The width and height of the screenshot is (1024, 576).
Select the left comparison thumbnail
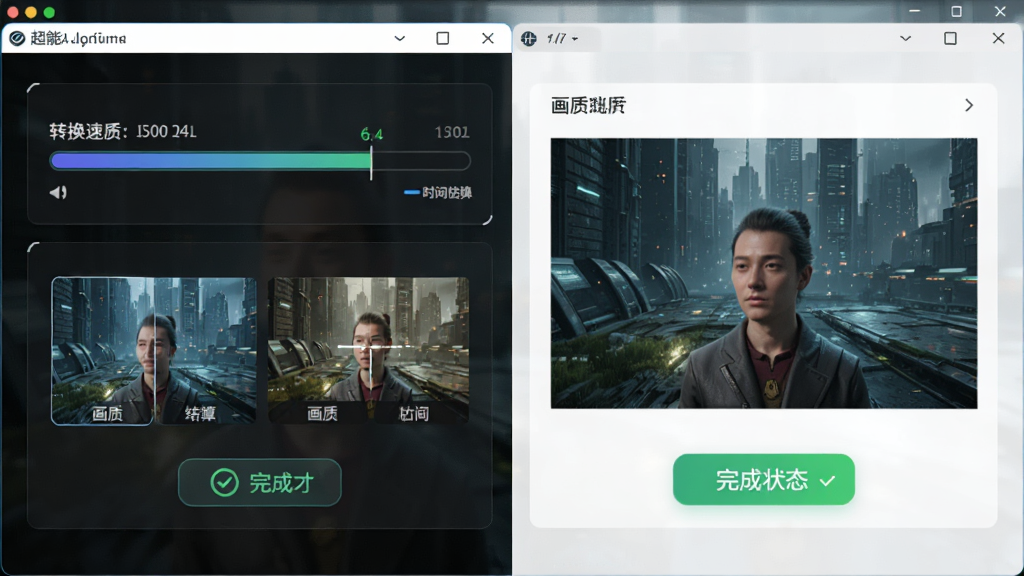(154, 351)
